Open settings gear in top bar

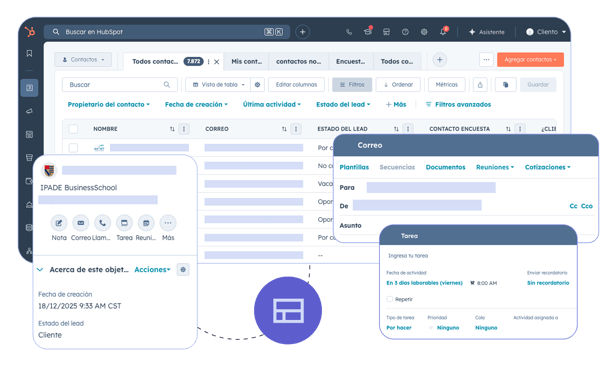pyautogui.click(x=424, y=32)
